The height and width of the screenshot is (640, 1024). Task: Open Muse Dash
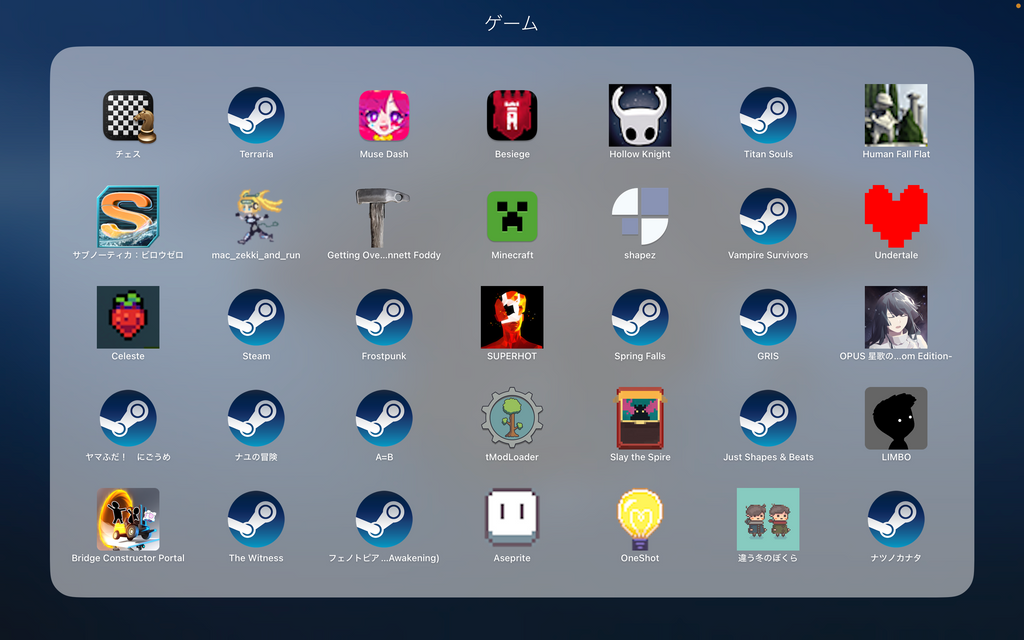[384, 115]
